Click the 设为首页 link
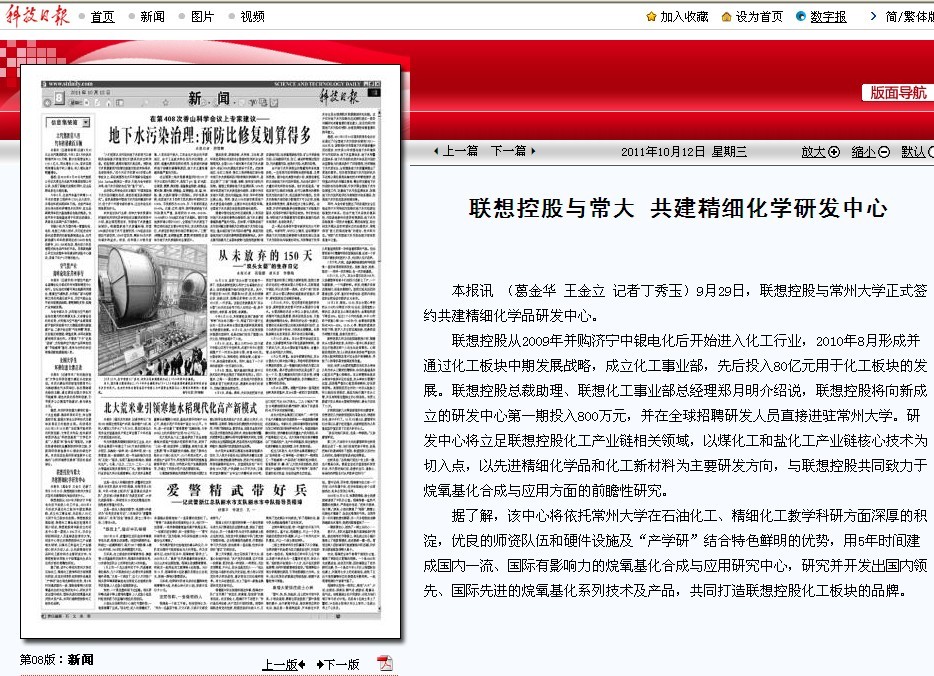This screenshot has width=934, height=676. (x=759, y=17)
